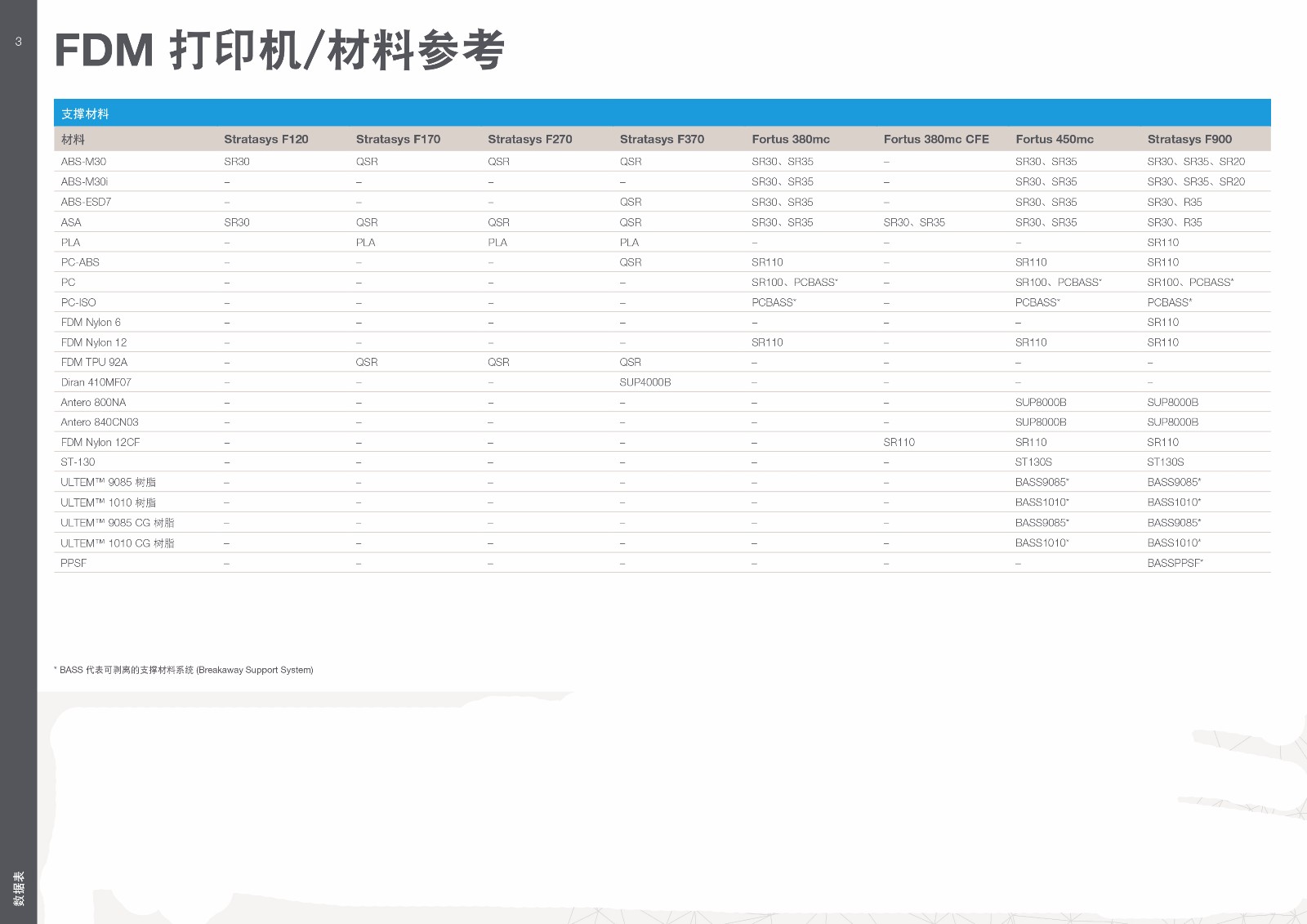
Task: Select the "Antero 840CN03" row label
Action: point(100,422)
